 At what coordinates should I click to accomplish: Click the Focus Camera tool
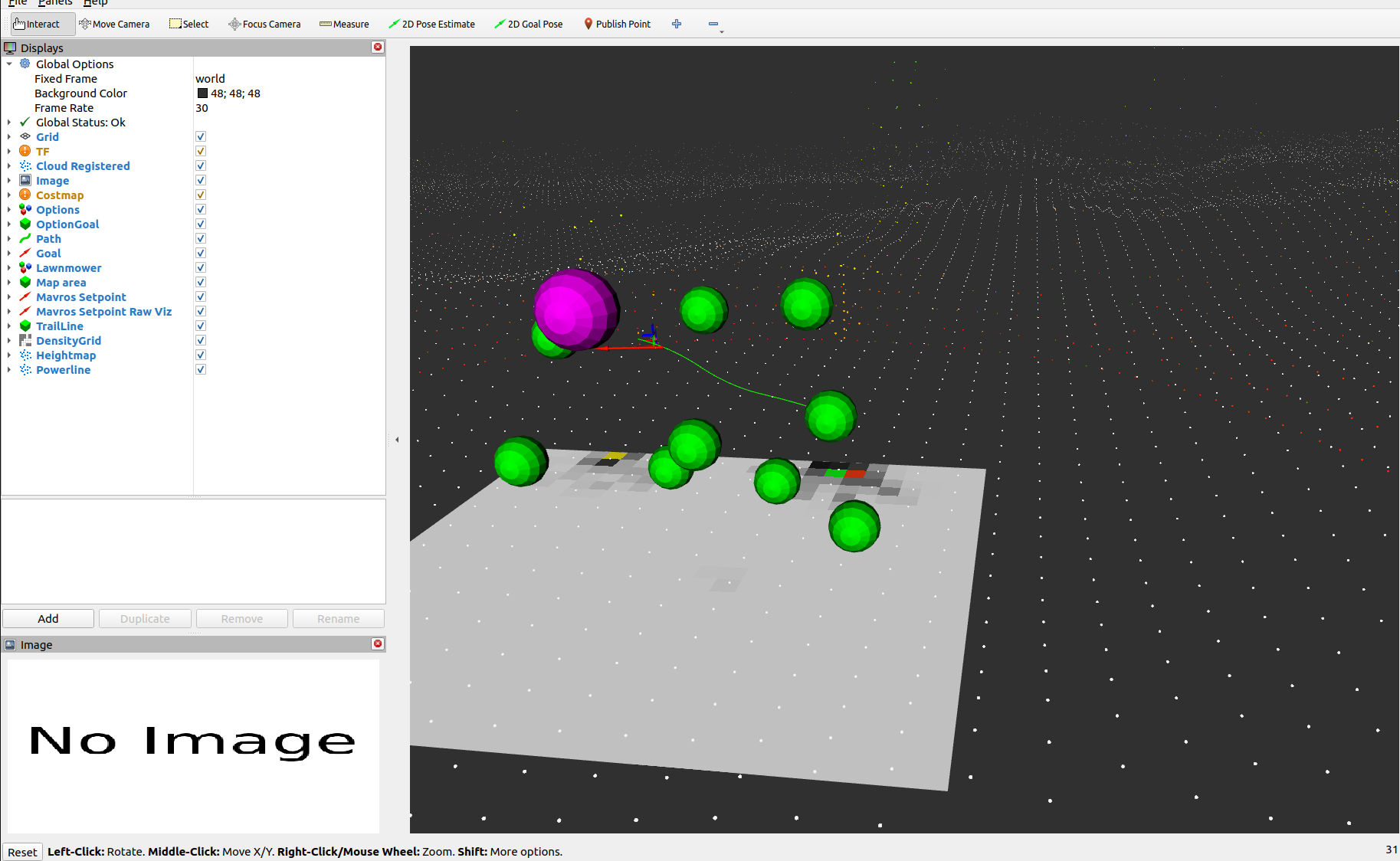pos(264,24)
